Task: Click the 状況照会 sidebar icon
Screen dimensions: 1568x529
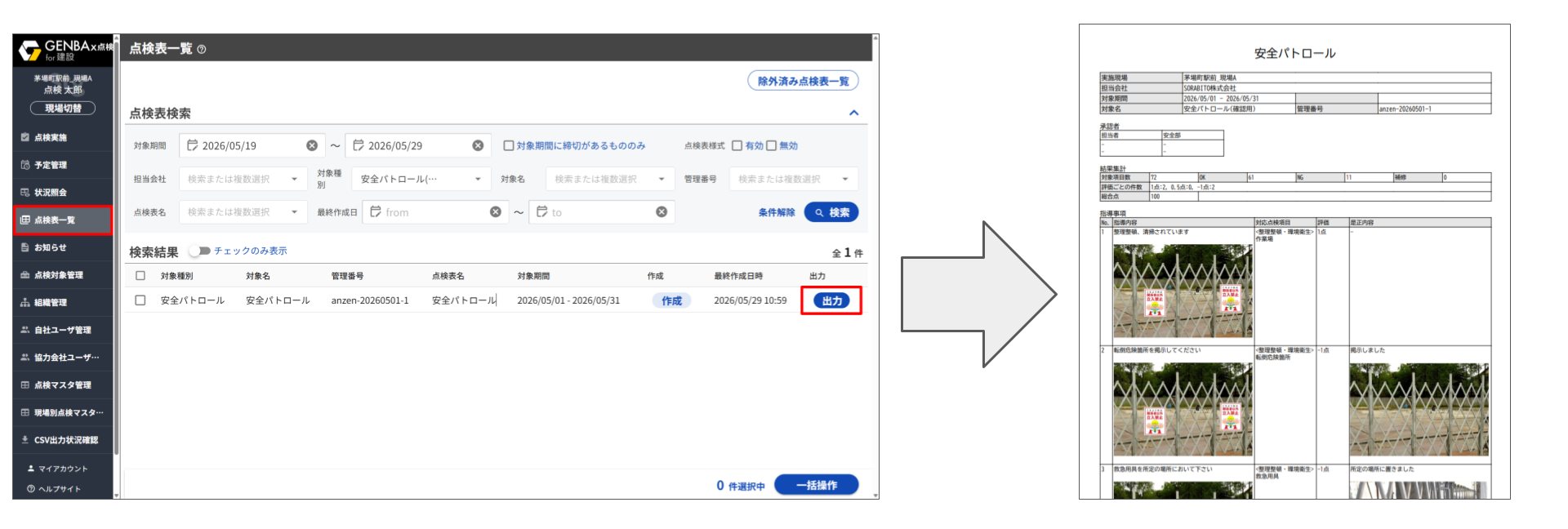Action: point(24,193)
